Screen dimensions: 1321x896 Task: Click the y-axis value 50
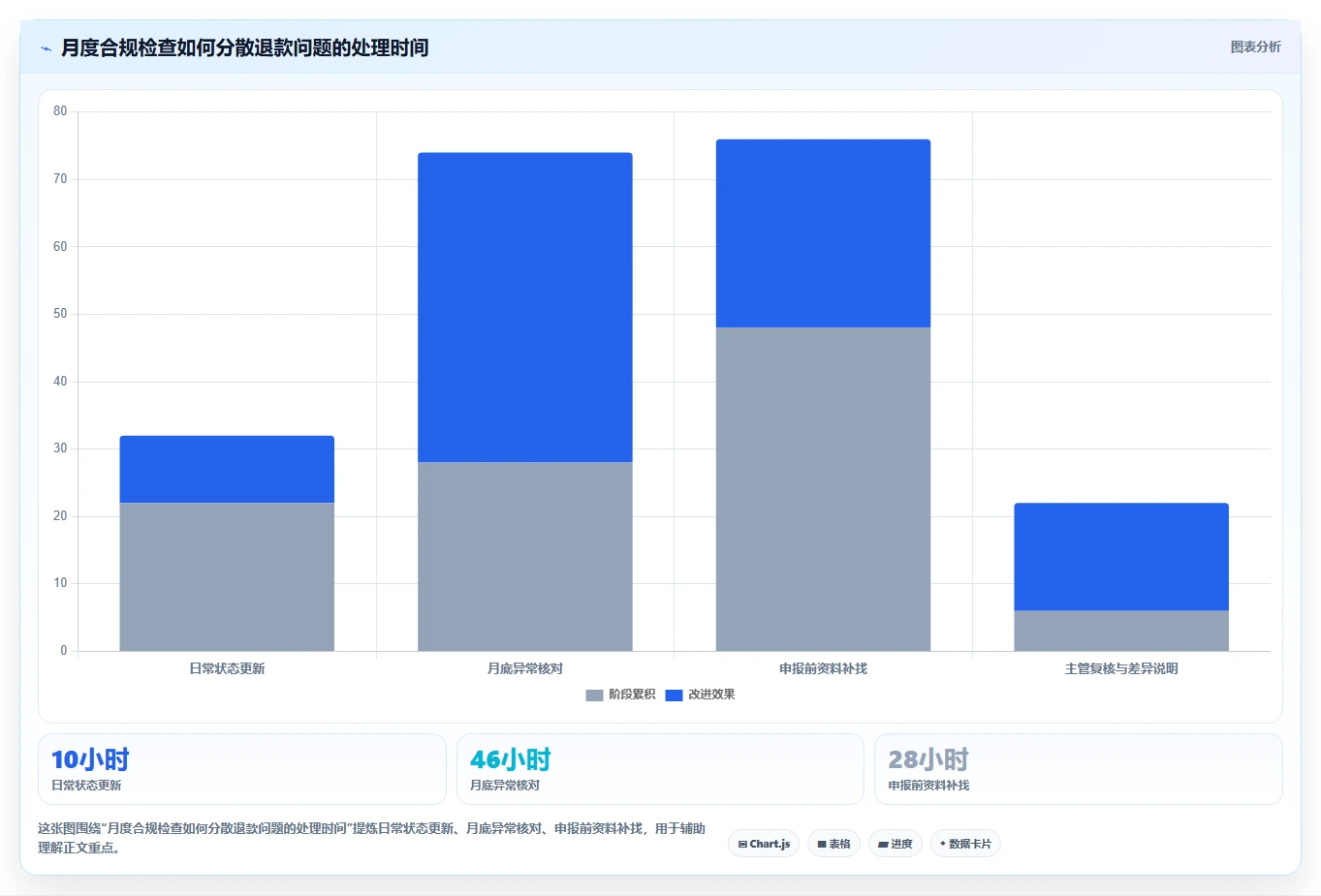click(x=60, y=314)
